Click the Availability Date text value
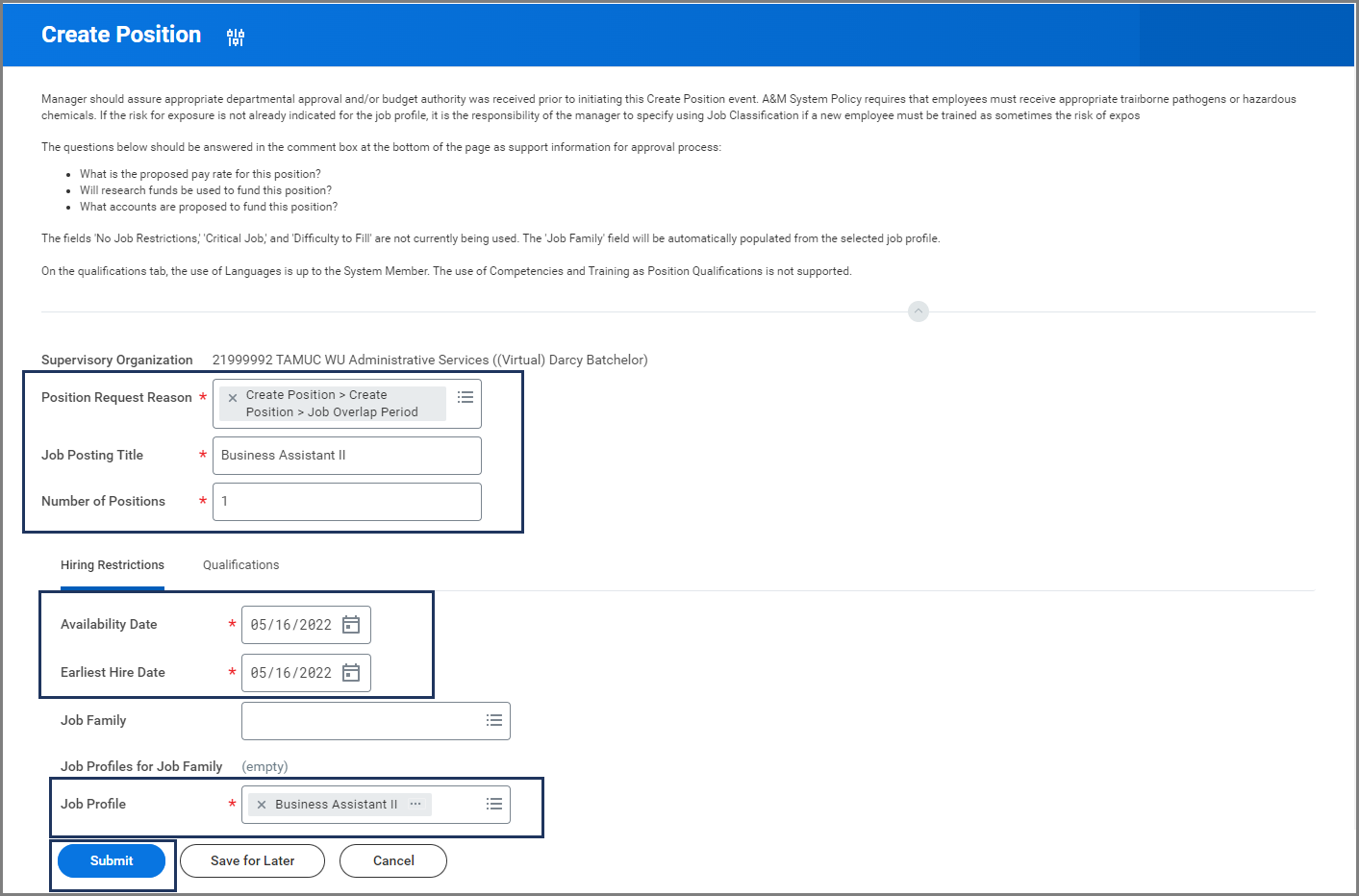Image resolution: width=1359 pixels, height=896 pixels. [x=290, y=625]
